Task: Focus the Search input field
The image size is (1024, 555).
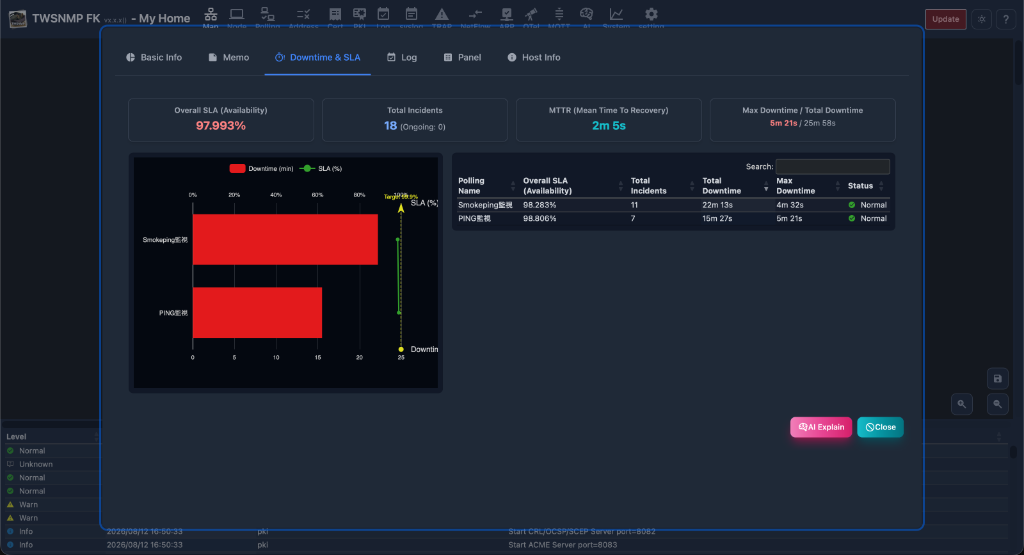Action: 832,166
